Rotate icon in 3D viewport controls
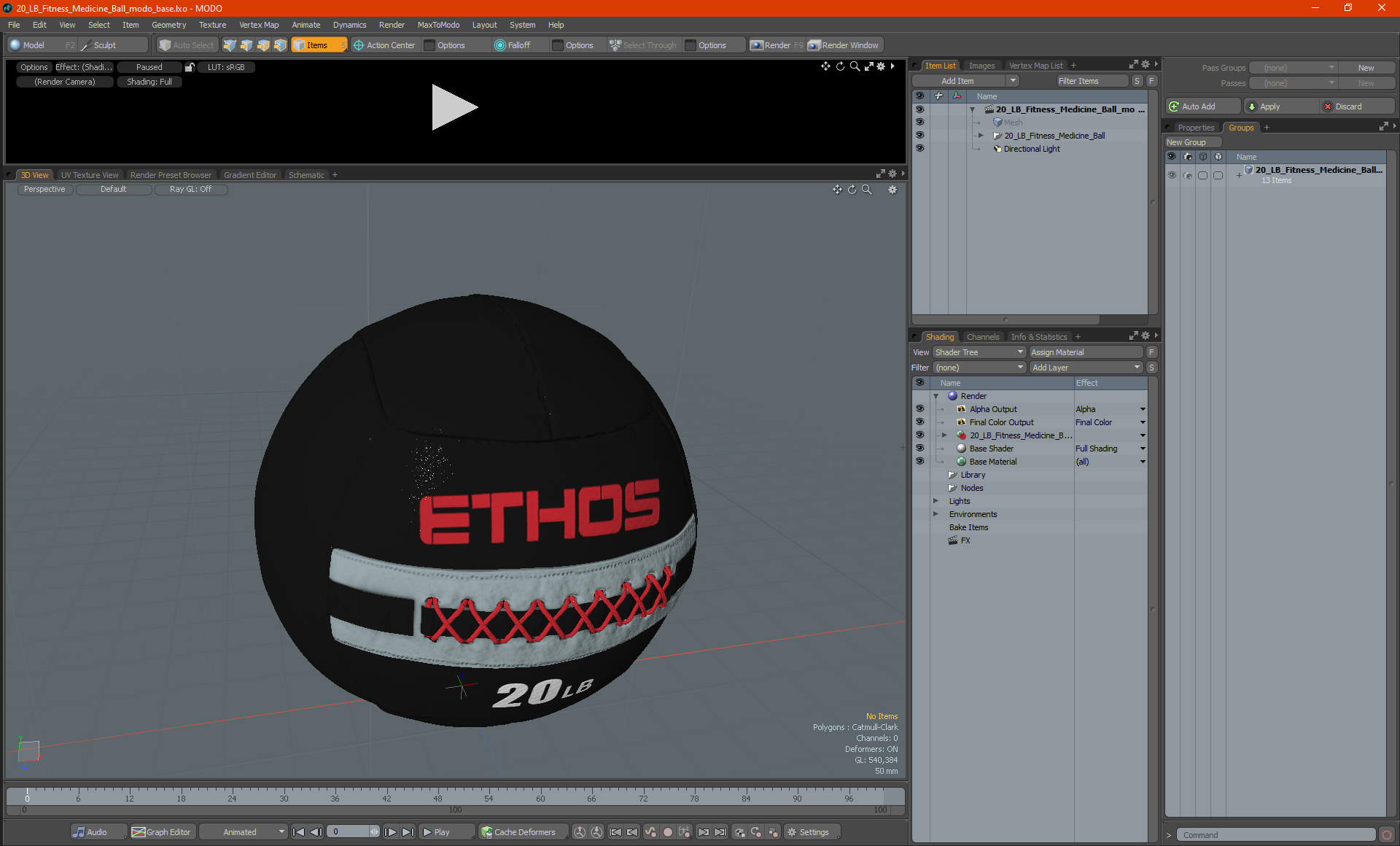 [852, 190]
